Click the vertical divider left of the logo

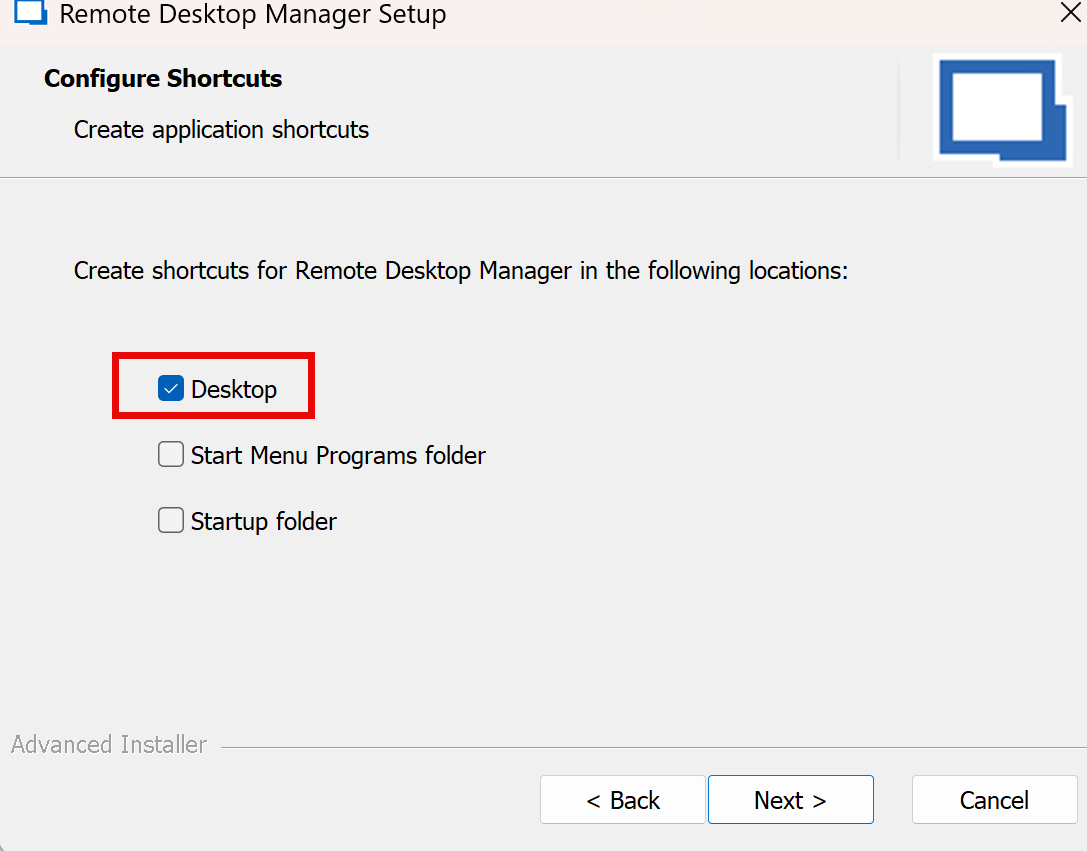(899, 110)
